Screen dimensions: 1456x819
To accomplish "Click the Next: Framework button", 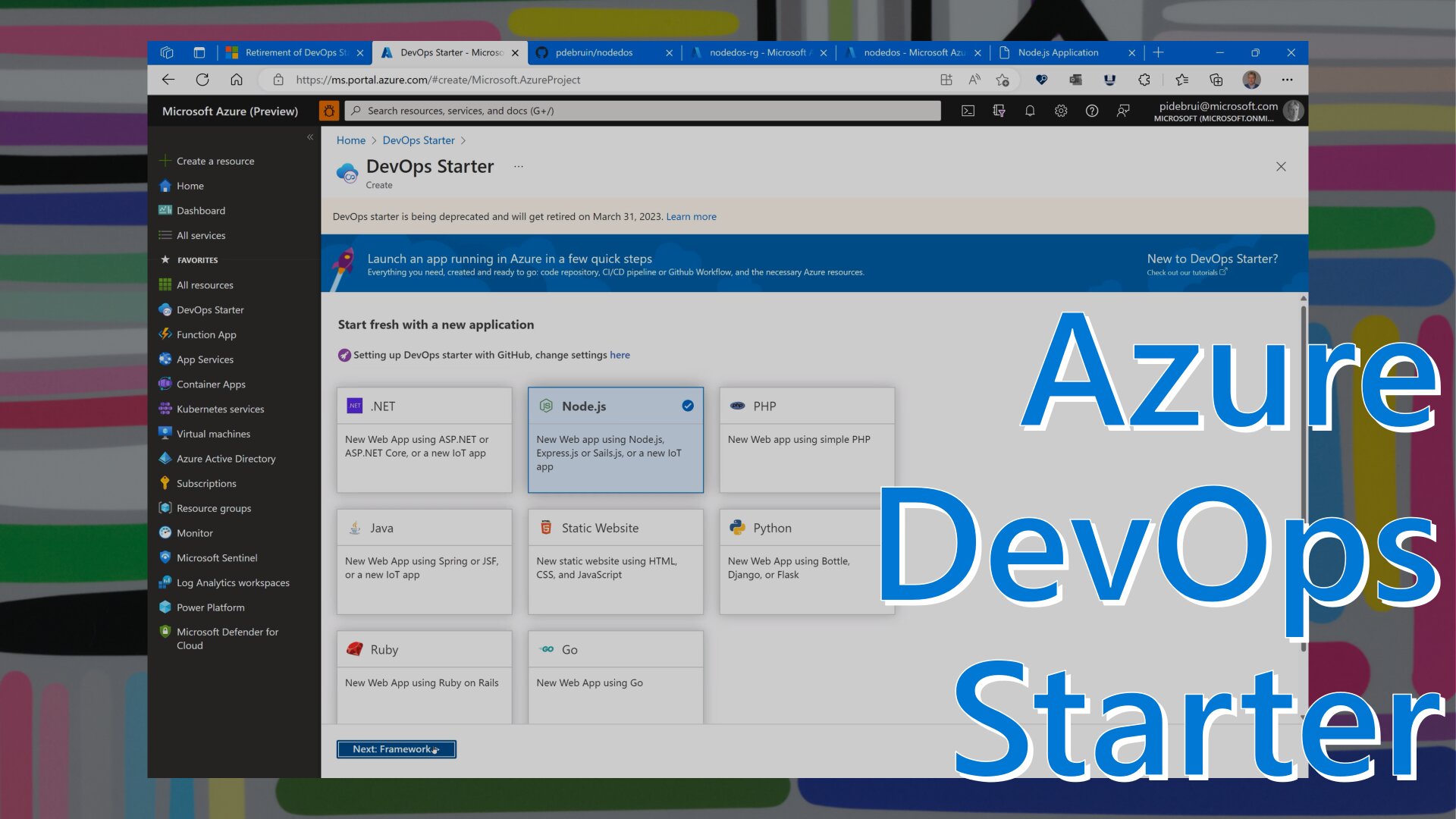I will [x=396, y=748].
